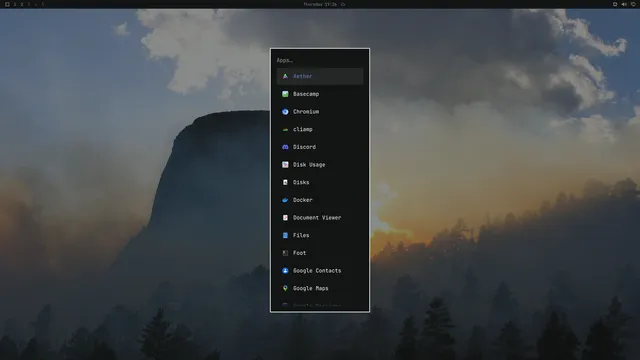Open the rightmost tray icon in top bar
The width and height of the screenshot is (640, 360).
633,4
